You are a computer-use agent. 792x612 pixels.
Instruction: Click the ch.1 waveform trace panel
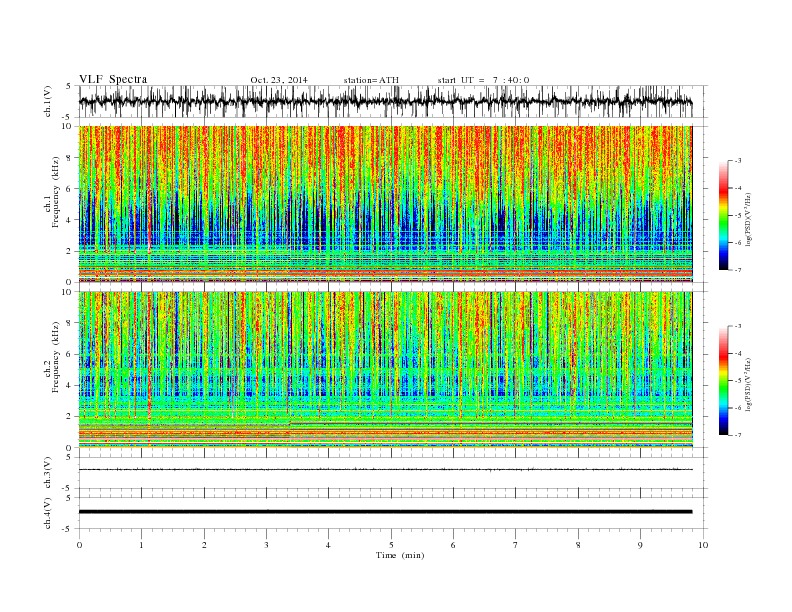point(393,101)
